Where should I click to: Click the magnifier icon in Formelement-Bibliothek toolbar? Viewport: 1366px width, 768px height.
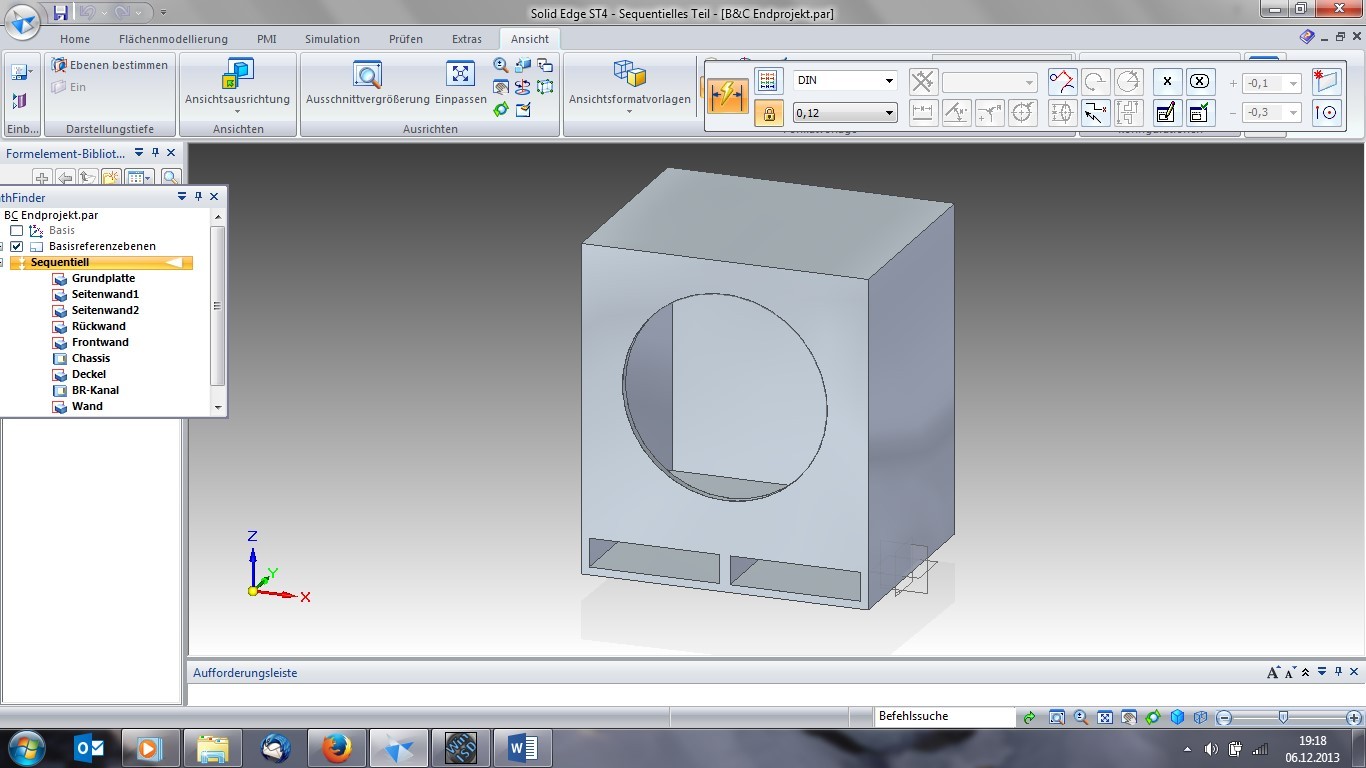170,178
